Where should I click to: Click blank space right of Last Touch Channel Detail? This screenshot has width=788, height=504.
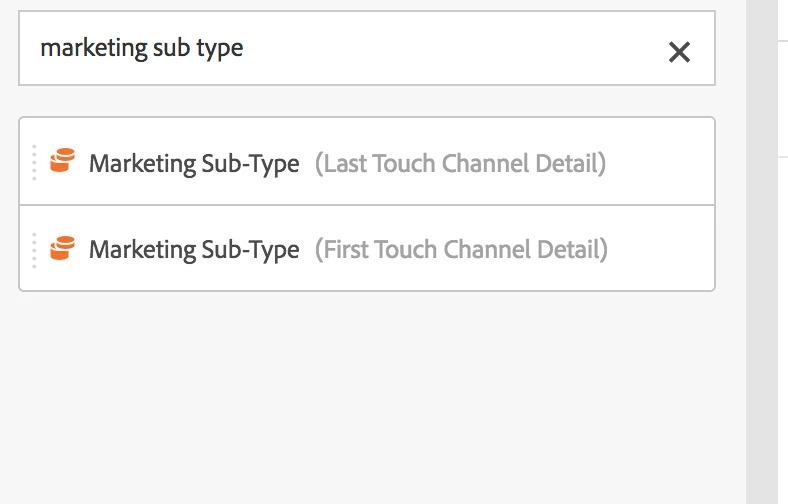click(660, 163)
